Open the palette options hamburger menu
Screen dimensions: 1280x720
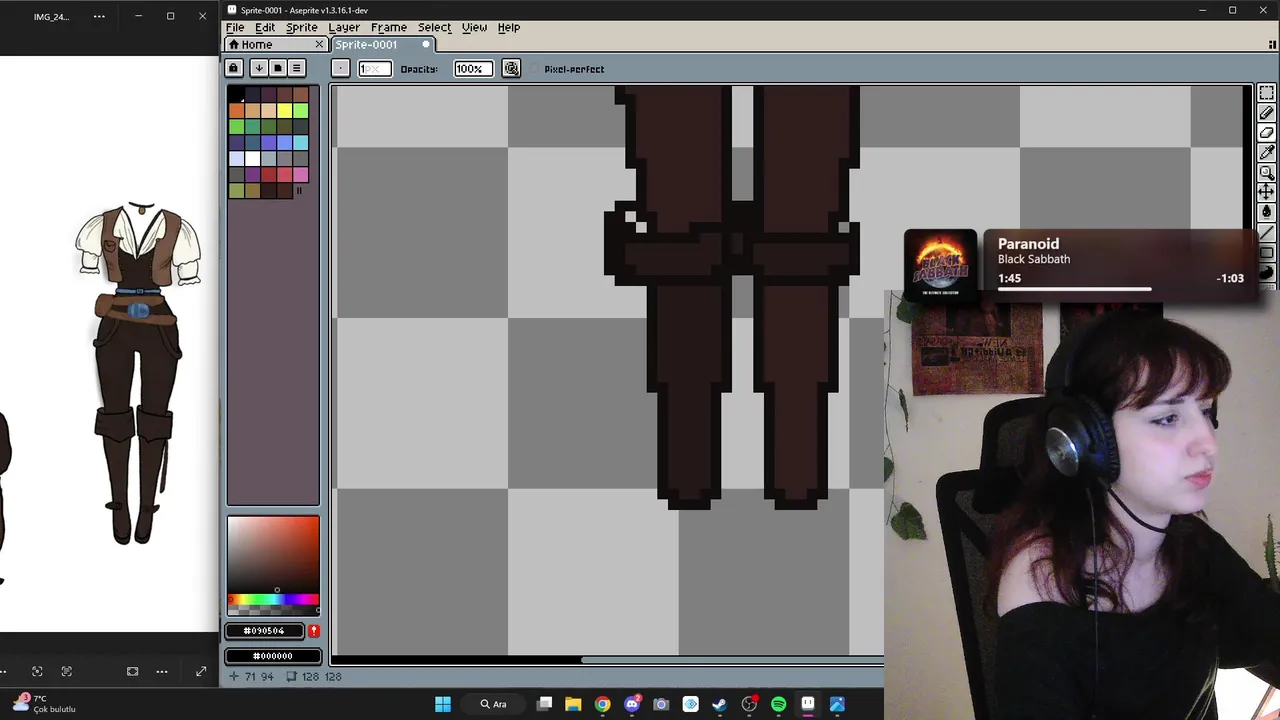pos(296,68)
